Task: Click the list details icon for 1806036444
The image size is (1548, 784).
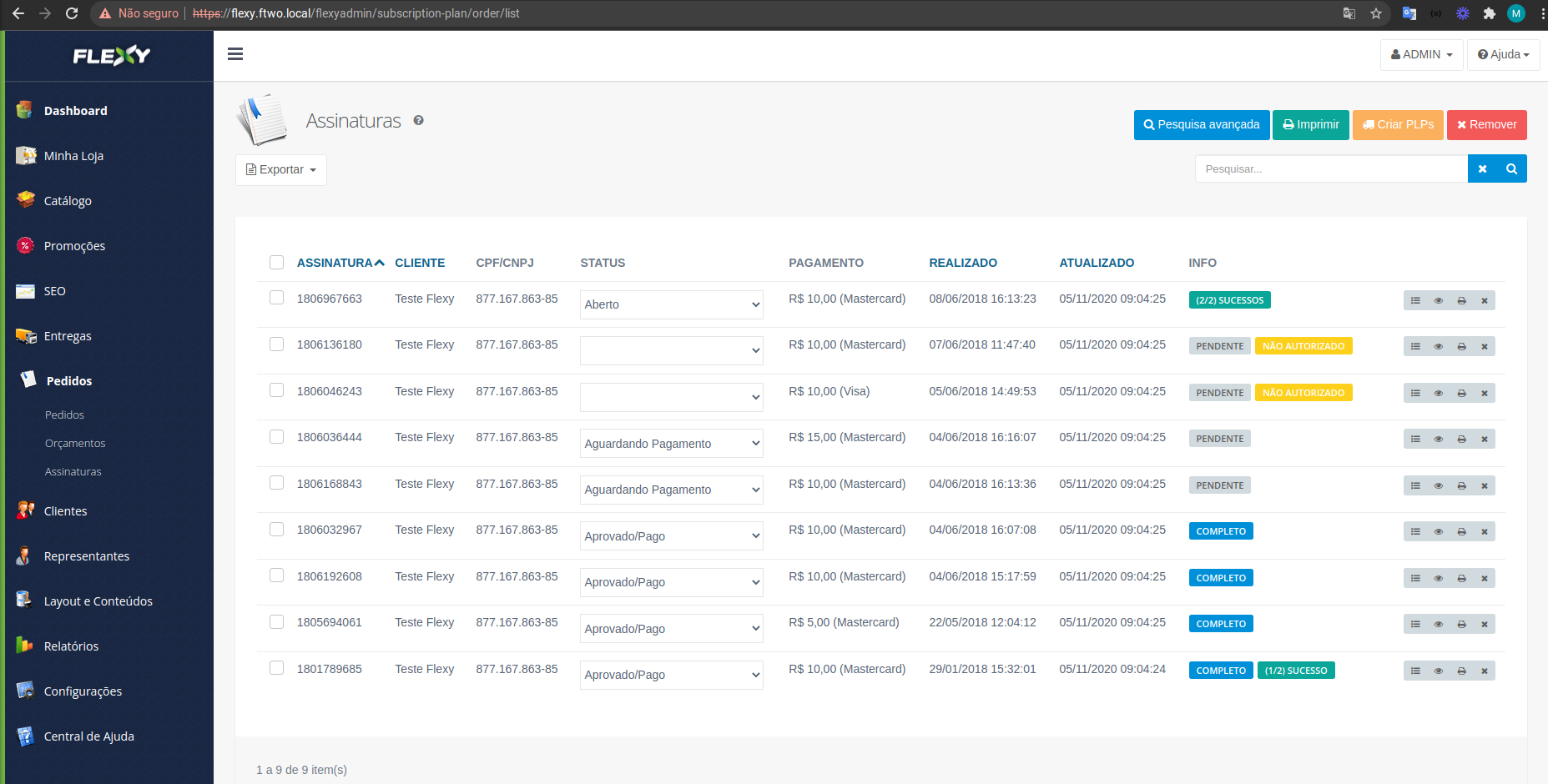Action: click(x=1415, y=440)
